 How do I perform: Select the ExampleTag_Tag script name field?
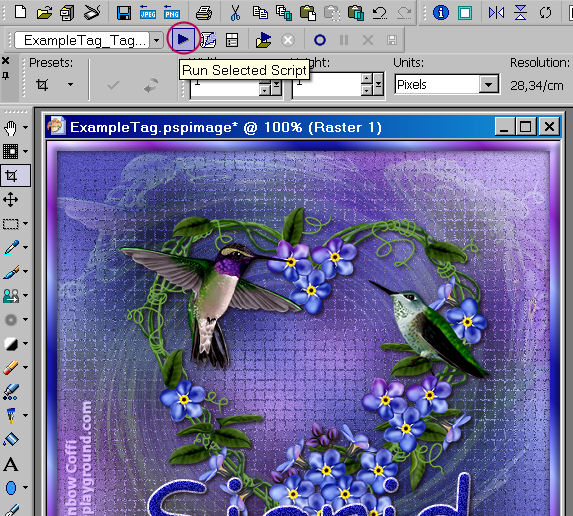pyautogui.click(x=82, y=40)
